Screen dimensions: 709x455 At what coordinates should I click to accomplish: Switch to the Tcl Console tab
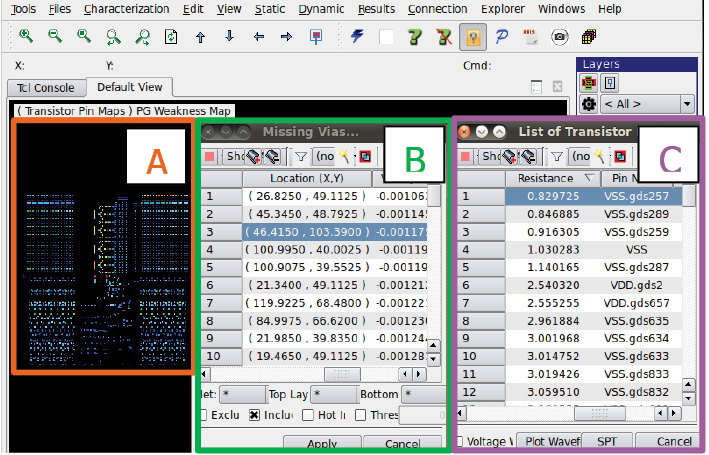47,88
